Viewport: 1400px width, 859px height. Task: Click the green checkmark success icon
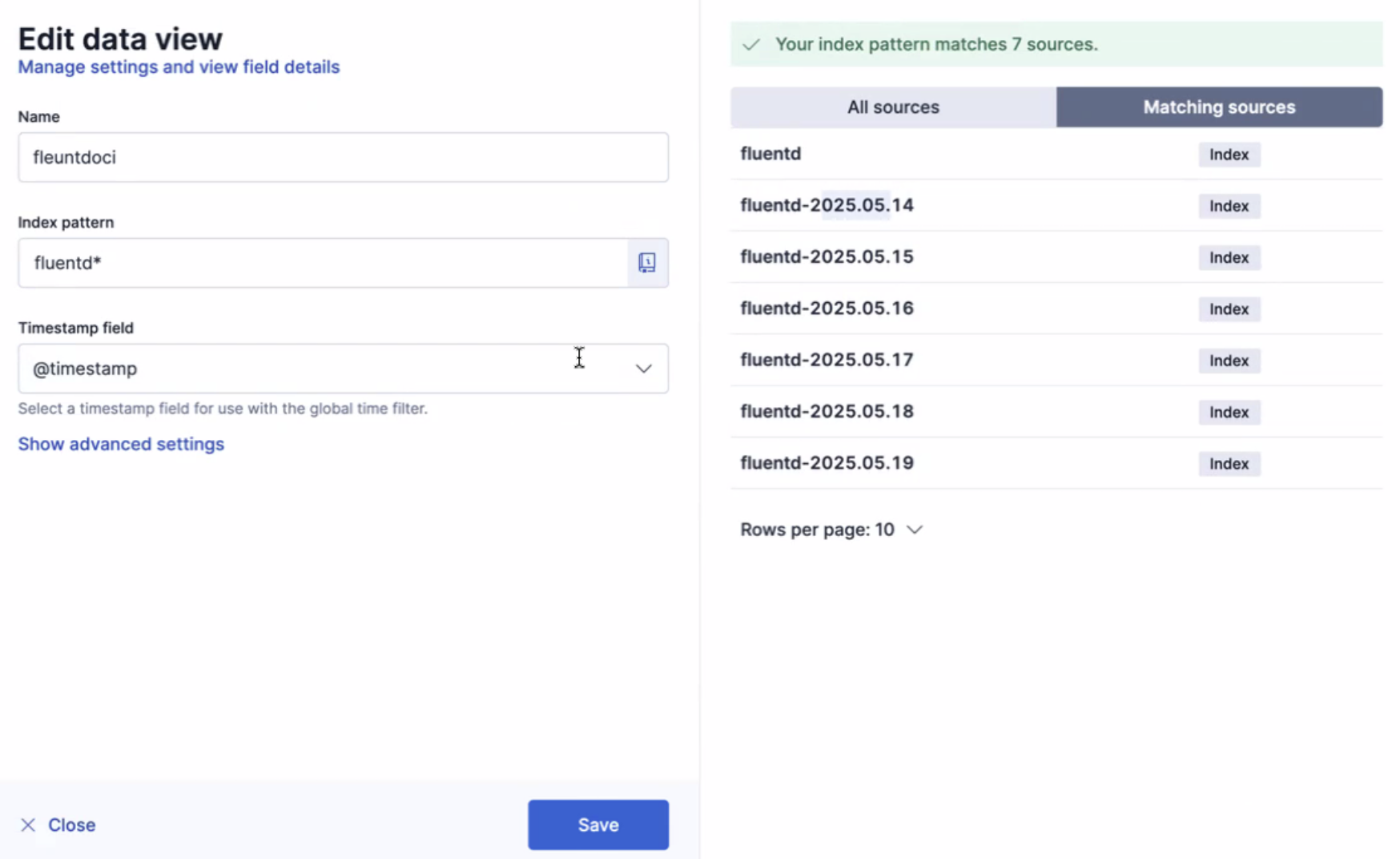click(x=751, y=45)
